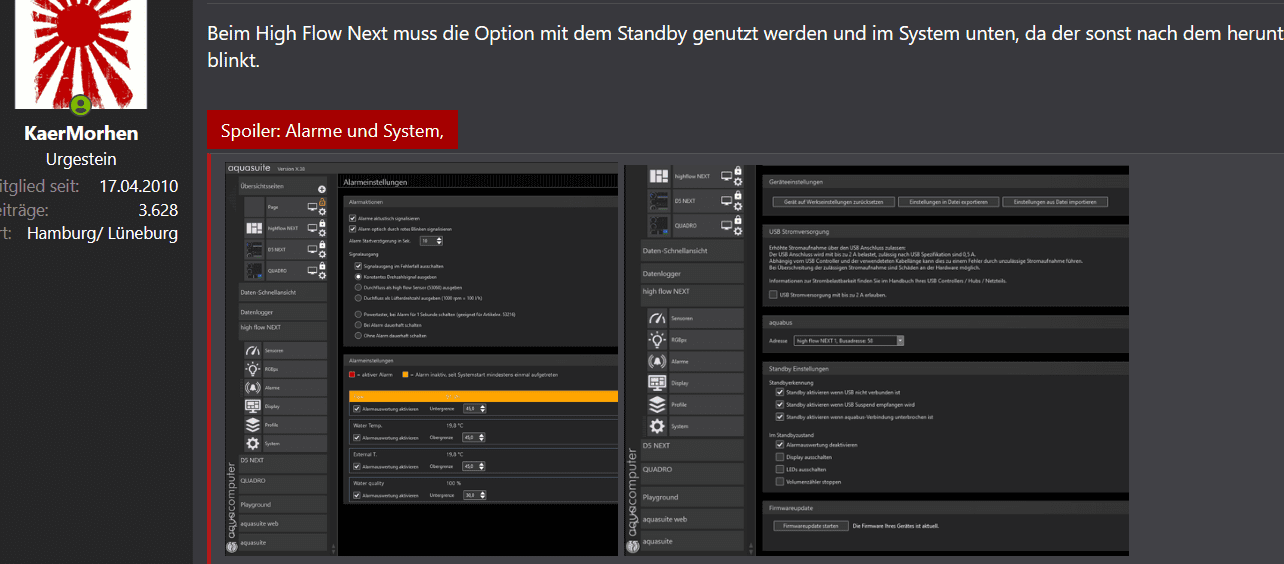Click the QUADRO page thumbnail, left screenshot

pyautogui.click(x=254, y=271)
